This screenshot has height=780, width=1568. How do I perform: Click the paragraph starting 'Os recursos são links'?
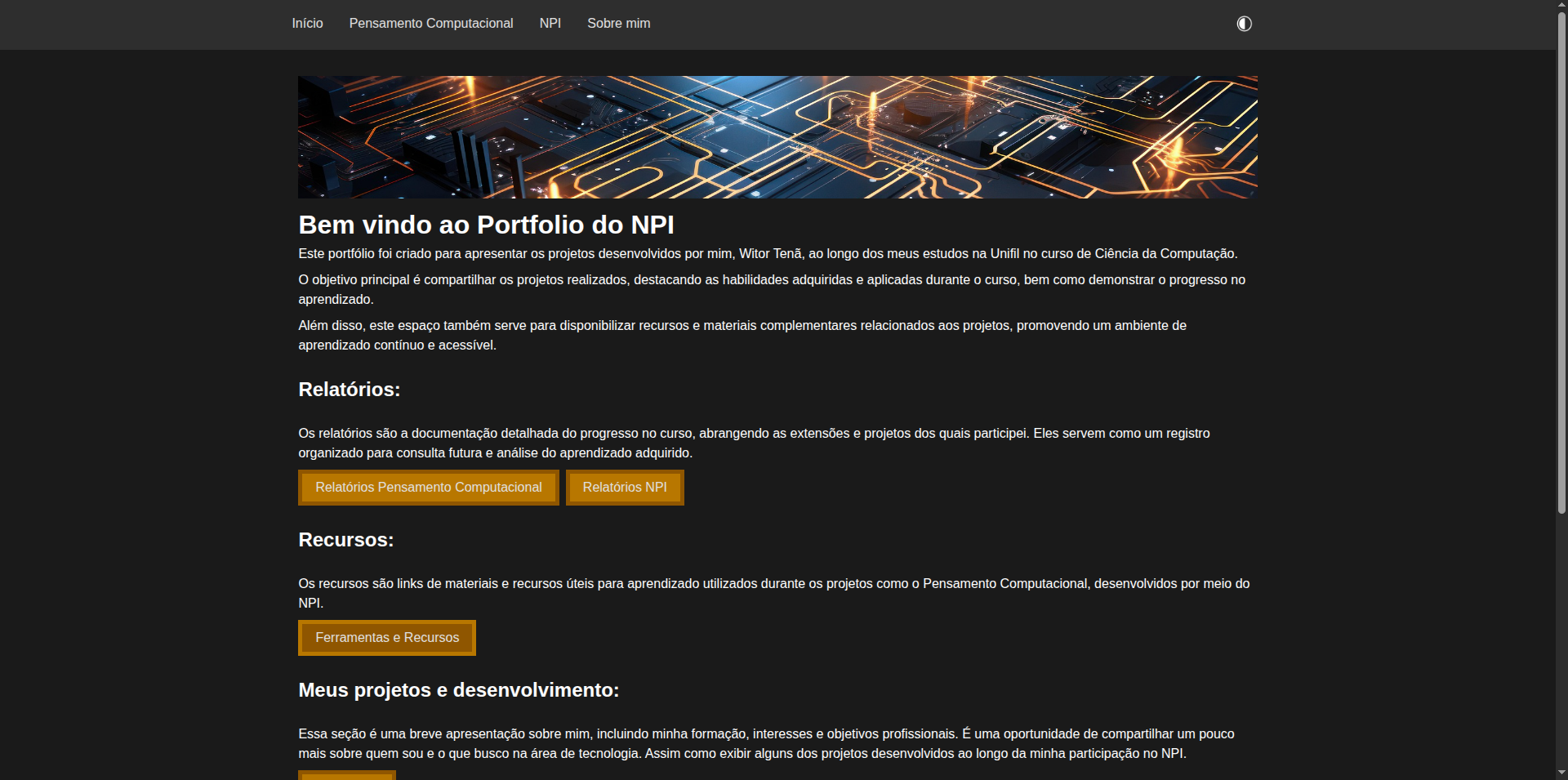click(x=773, y=593)
